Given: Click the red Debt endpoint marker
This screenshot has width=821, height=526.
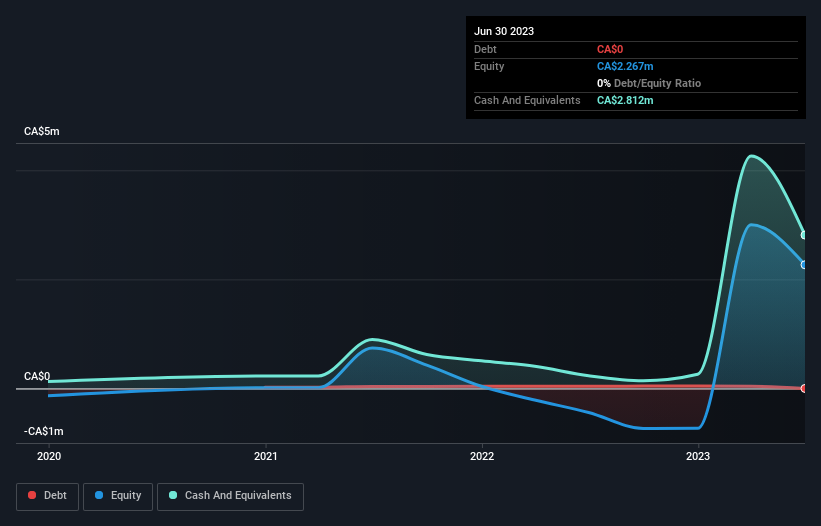Looking at the screenshot, I should tap(804, 388).
